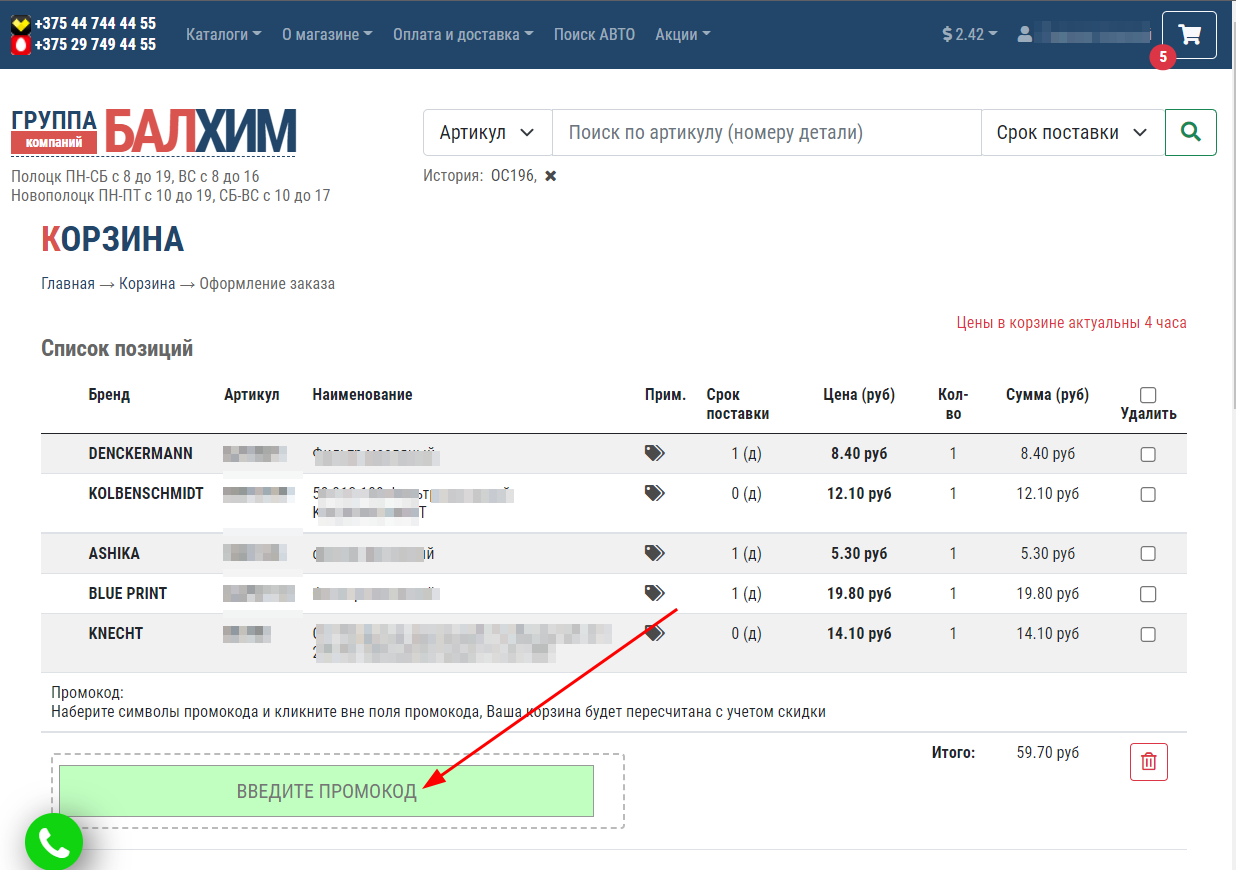Click the Главная breadcrumb link
The image size is (1236, 870).
(x=67, y=283)
